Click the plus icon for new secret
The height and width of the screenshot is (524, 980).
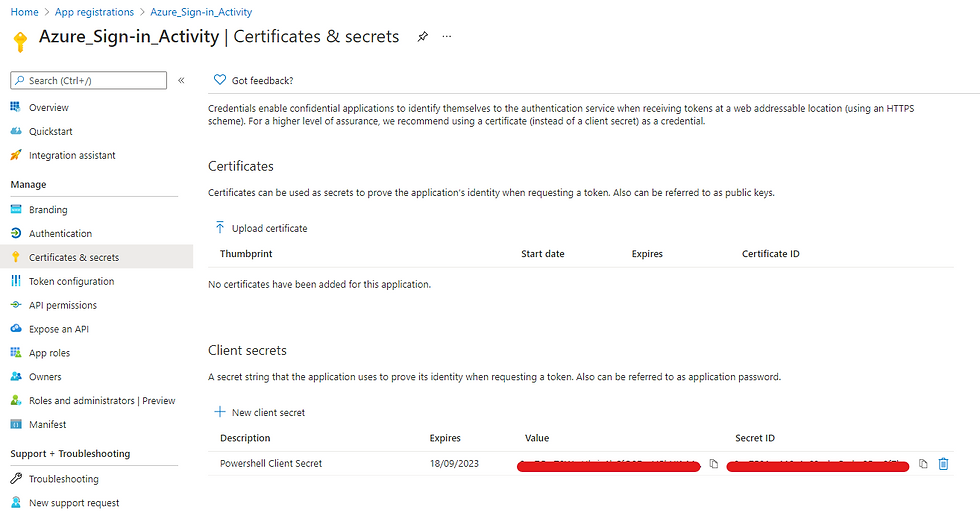click(219, 411)
